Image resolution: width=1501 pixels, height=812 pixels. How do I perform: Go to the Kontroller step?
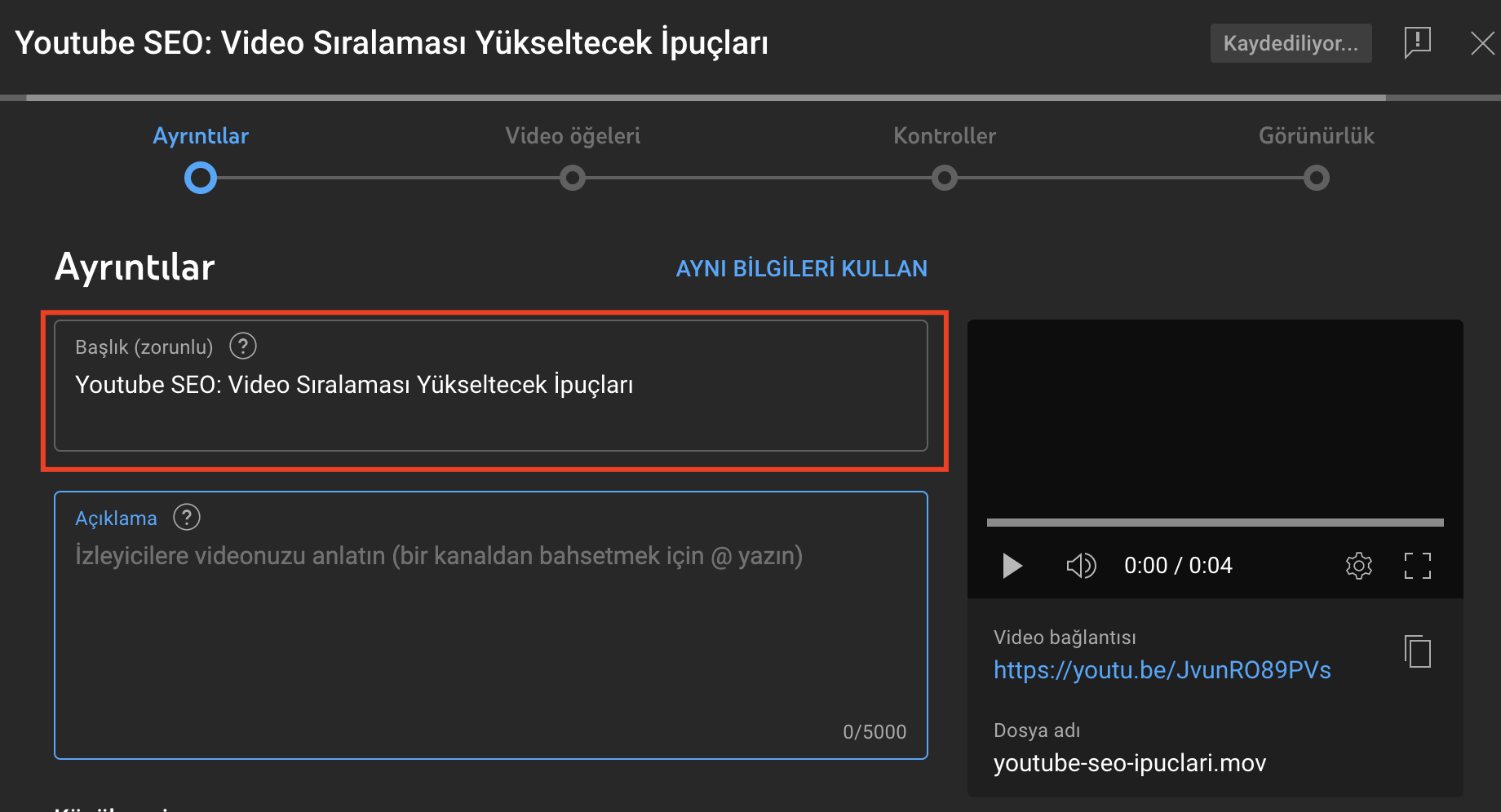click(945, 136)
